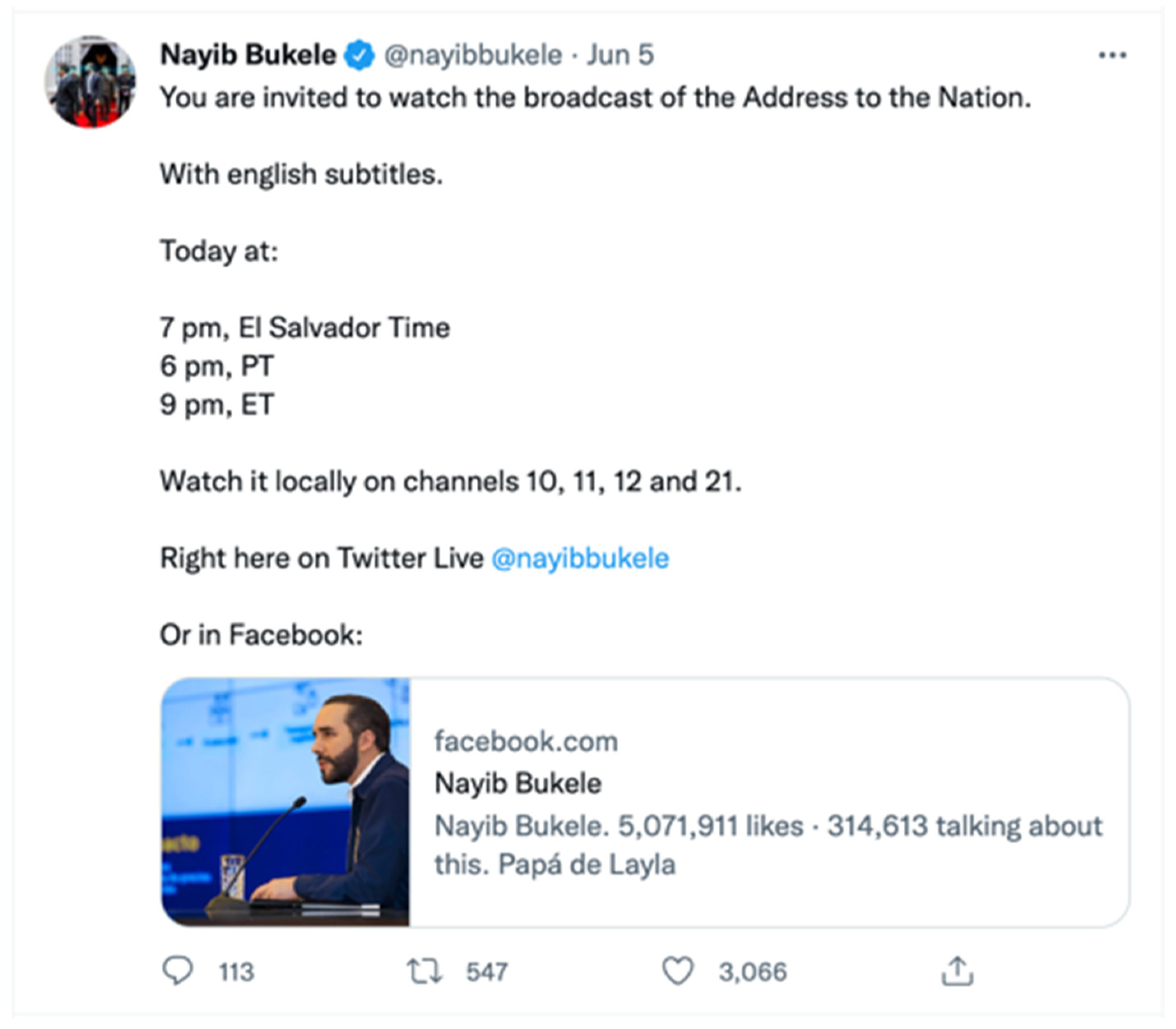Open the three-dot More options menu

(1112, 56)
